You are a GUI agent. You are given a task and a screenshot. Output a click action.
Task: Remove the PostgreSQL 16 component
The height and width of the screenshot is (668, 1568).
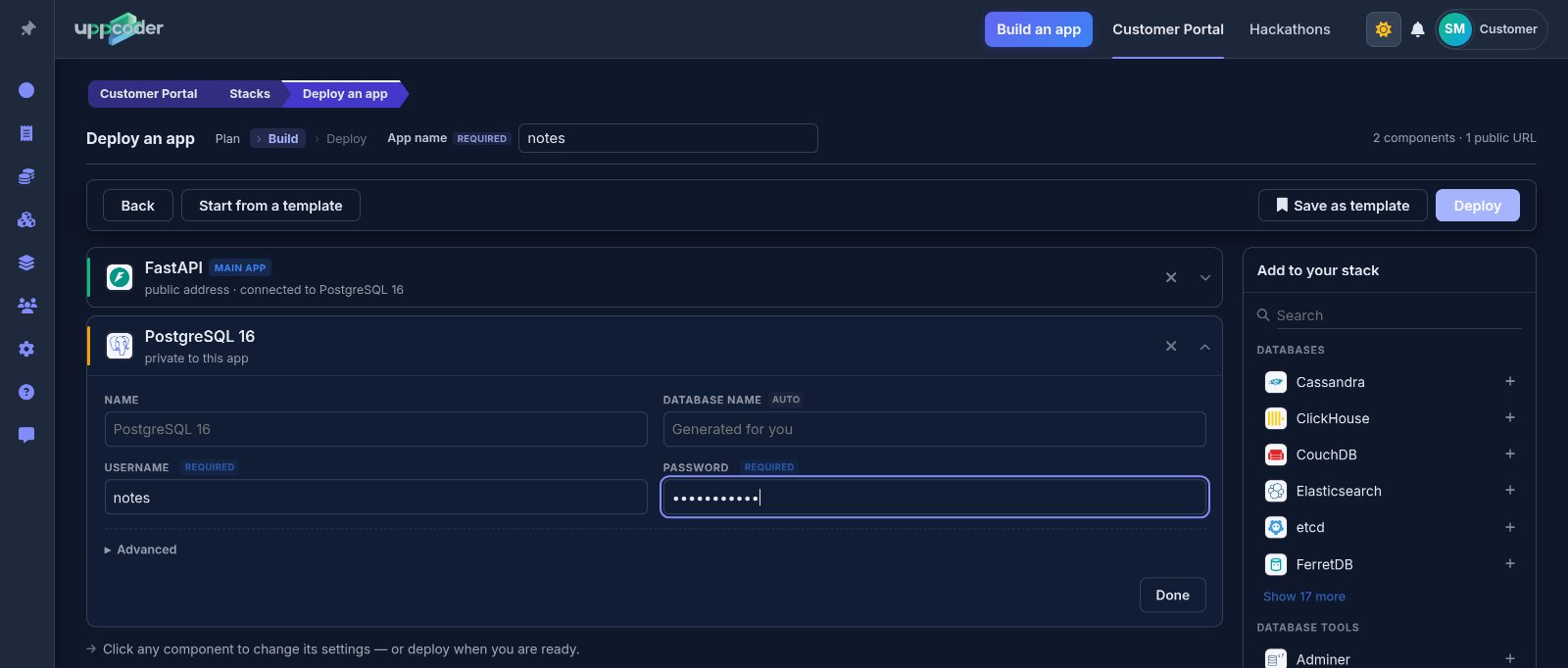(1171, 346)
